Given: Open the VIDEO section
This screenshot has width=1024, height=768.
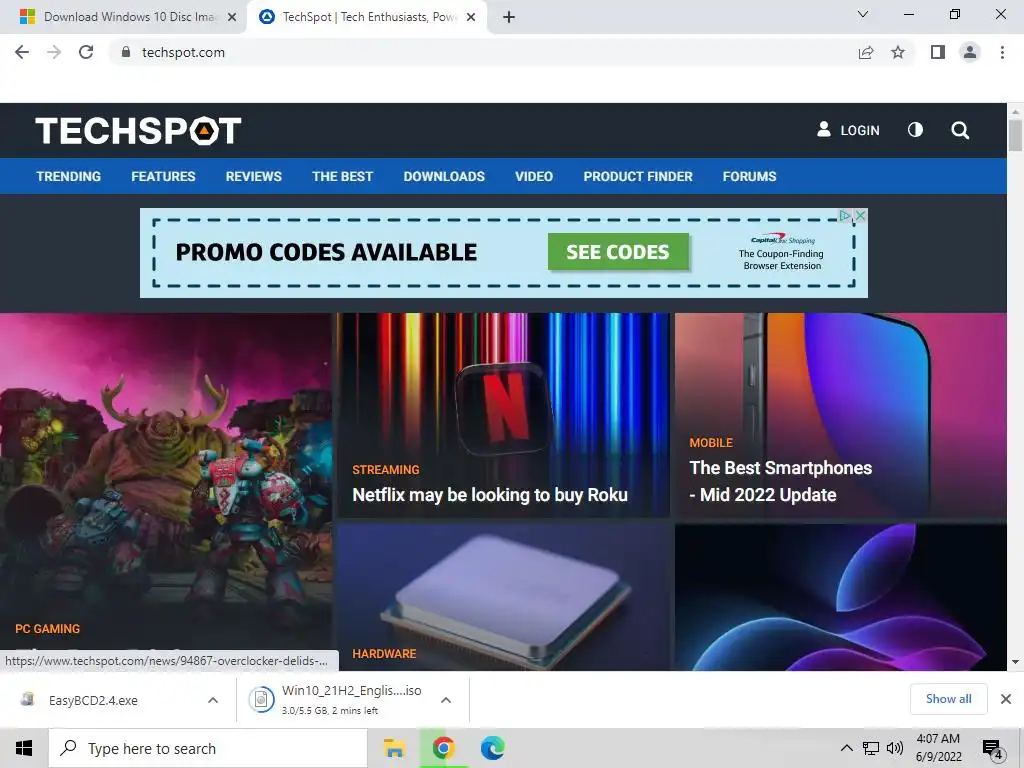Looking at the screenshot, I should click(x=534, y=176).
